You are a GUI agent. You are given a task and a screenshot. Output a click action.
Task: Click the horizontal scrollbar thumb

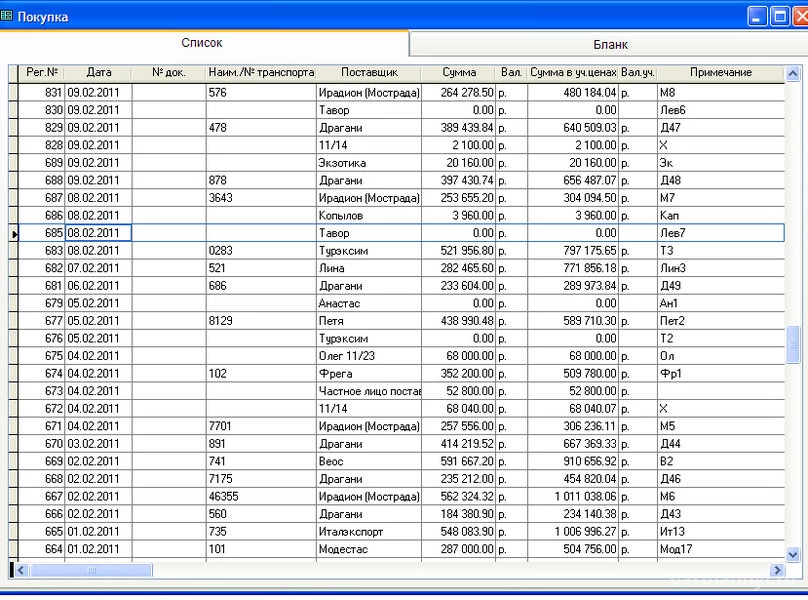[91, 570]
